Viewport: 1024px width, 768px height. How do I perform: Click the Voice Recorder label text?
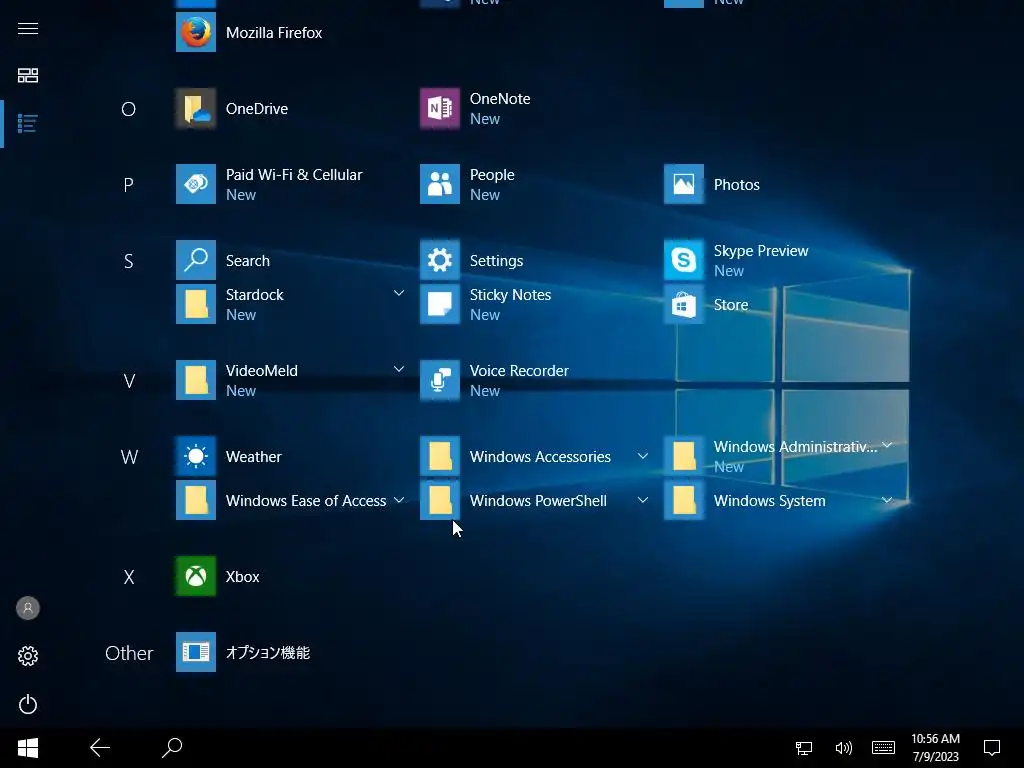519,370
